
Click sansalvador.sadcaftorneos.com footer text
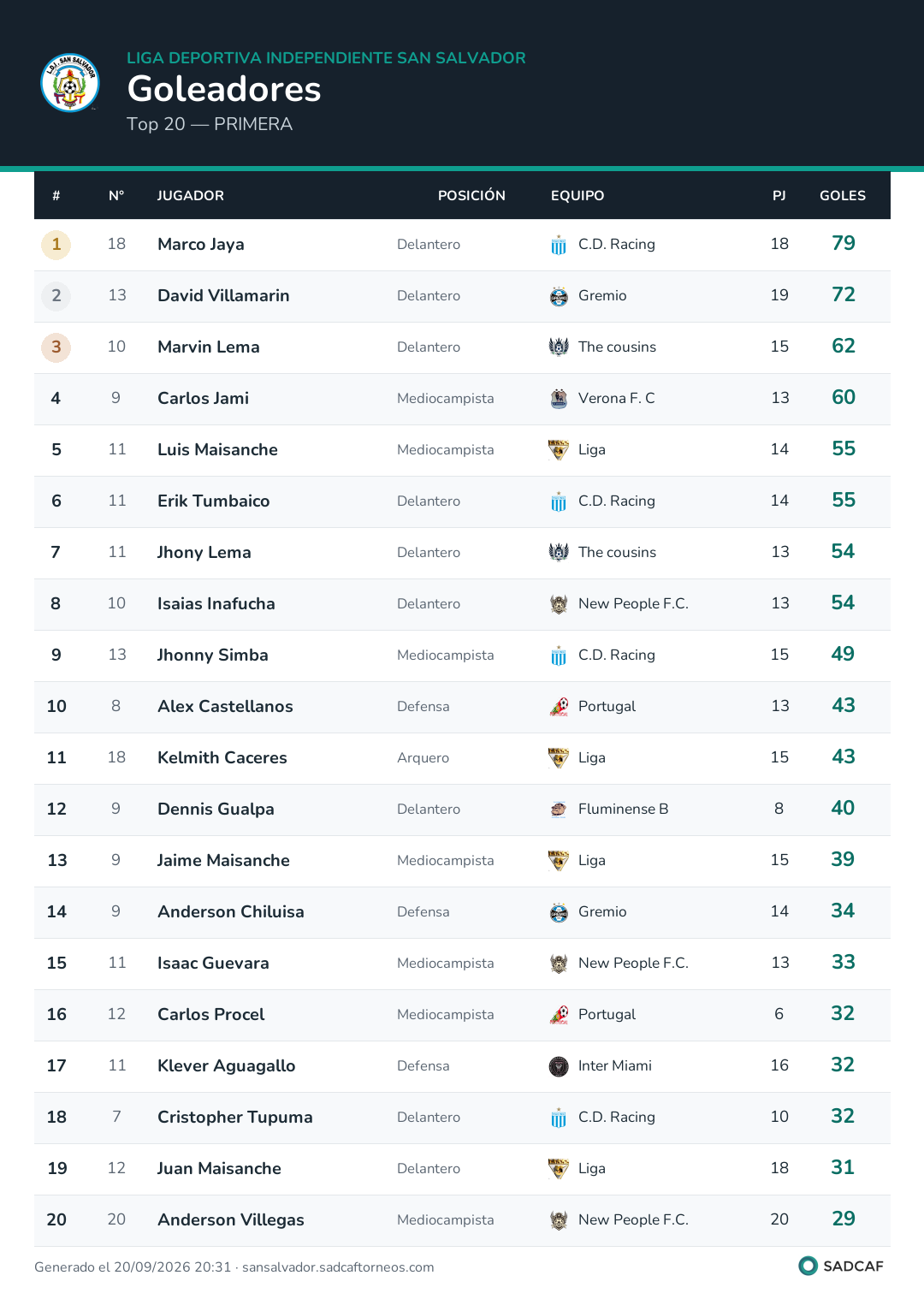coord(338,1267)
